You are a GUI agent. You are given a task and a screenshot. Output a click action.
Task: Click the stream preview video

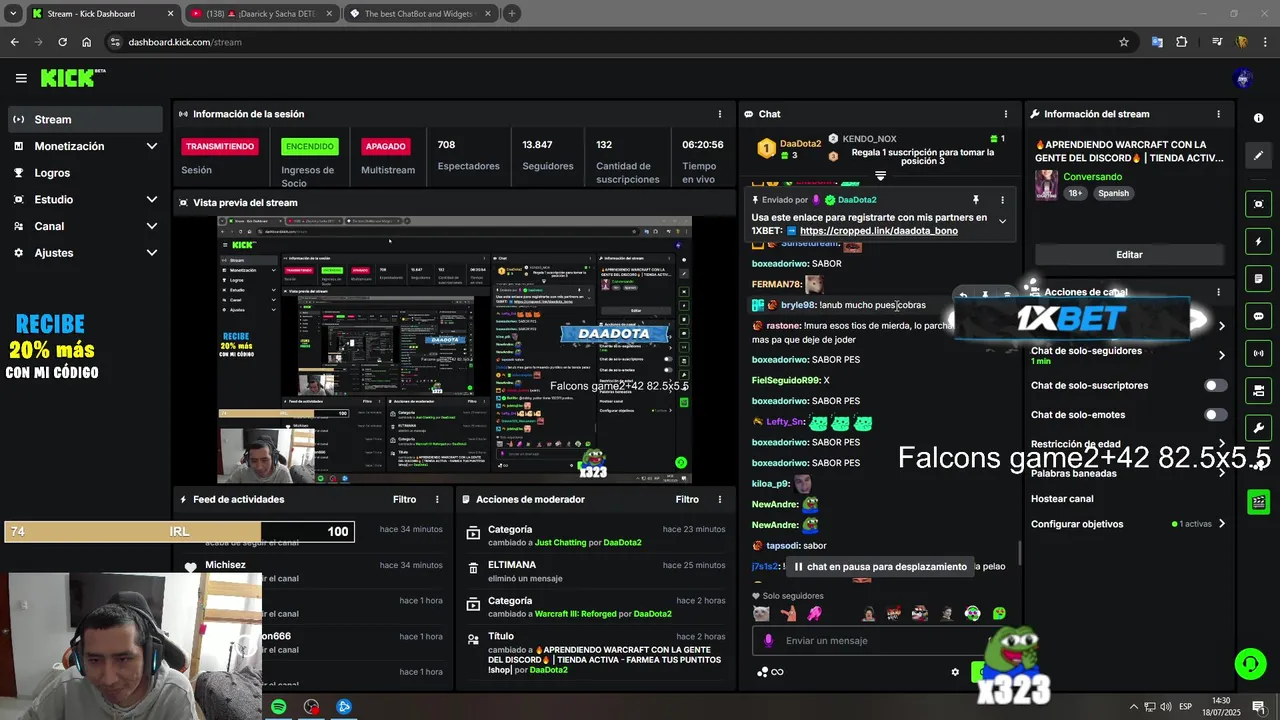(455, 349)
